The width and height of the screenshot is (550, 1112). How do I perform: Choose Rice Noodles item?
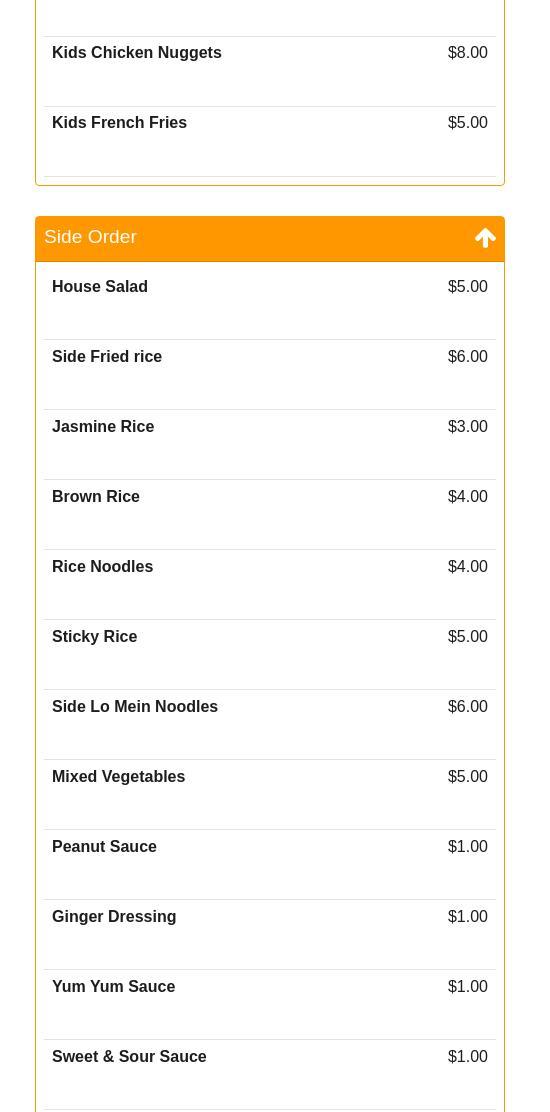pos(270,585)
